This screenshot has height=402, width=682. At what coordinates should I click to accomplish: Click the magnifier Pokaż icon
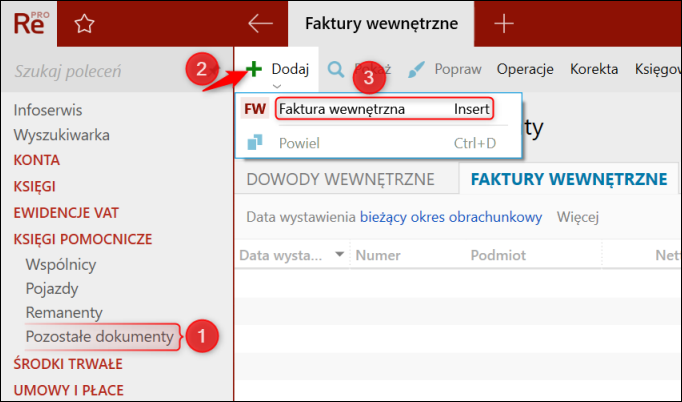tap(335, 69)
